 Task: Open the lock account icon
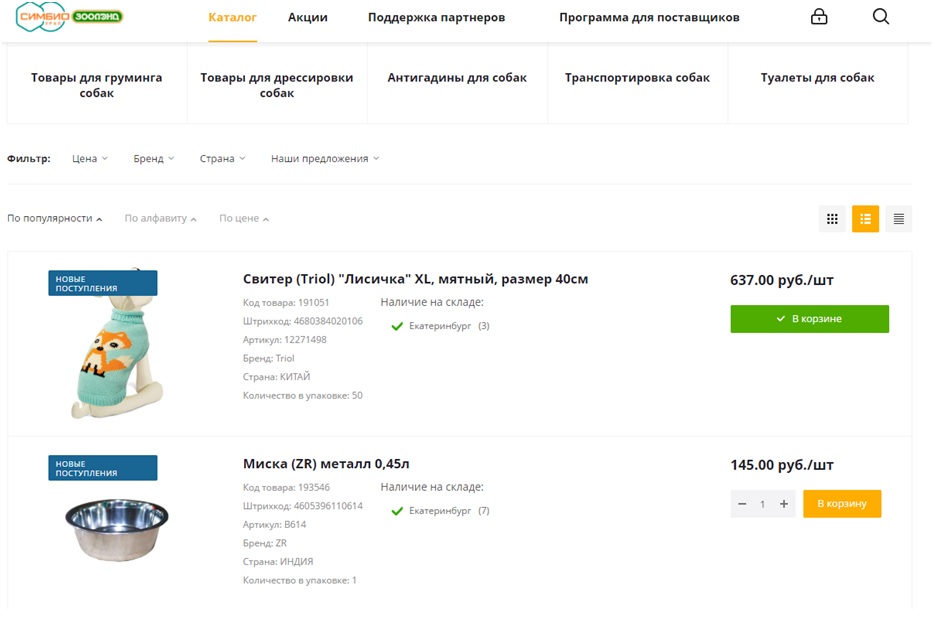pos(819,17)
